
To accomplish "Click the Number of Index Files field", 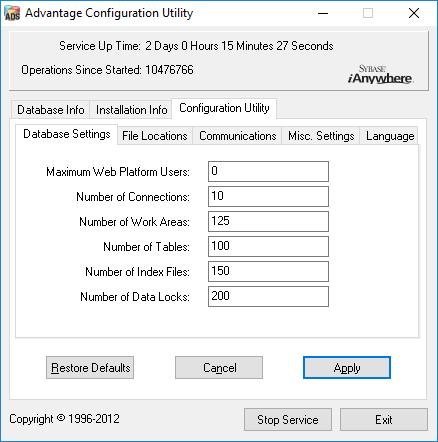I will point(268,271).
